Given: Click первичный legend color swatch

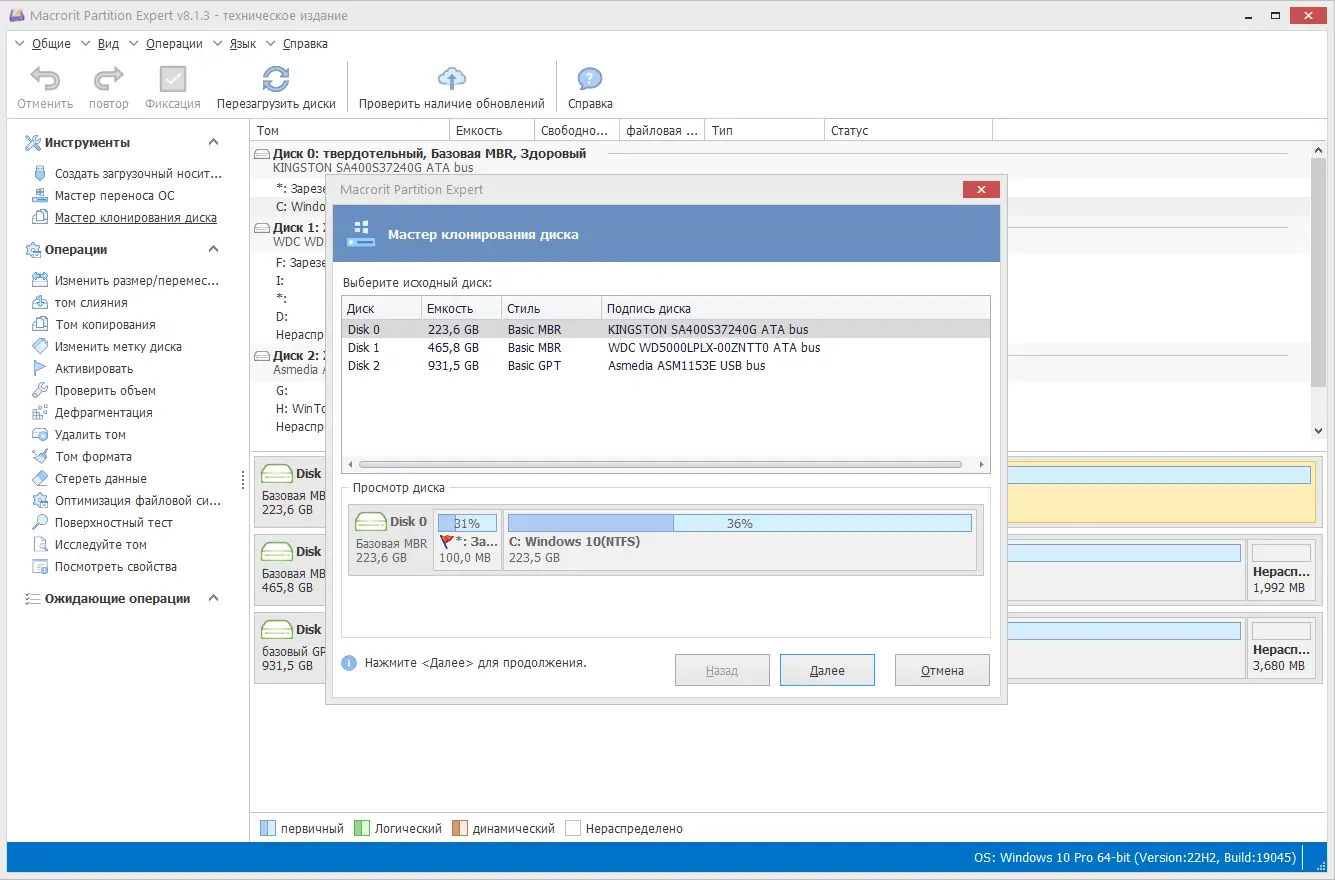Looking at the screenshot, I should point(268,829).
